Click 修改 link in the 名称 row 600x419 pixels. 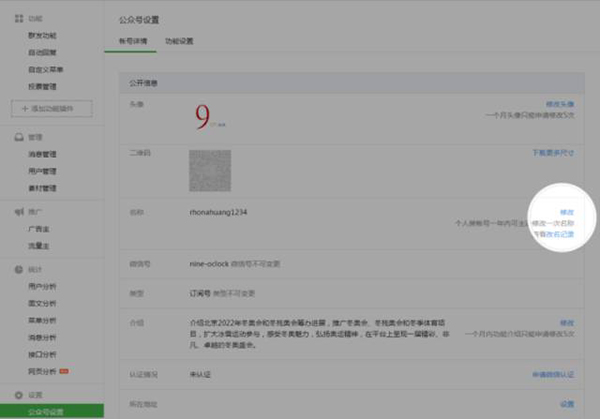tap(567, 212)
